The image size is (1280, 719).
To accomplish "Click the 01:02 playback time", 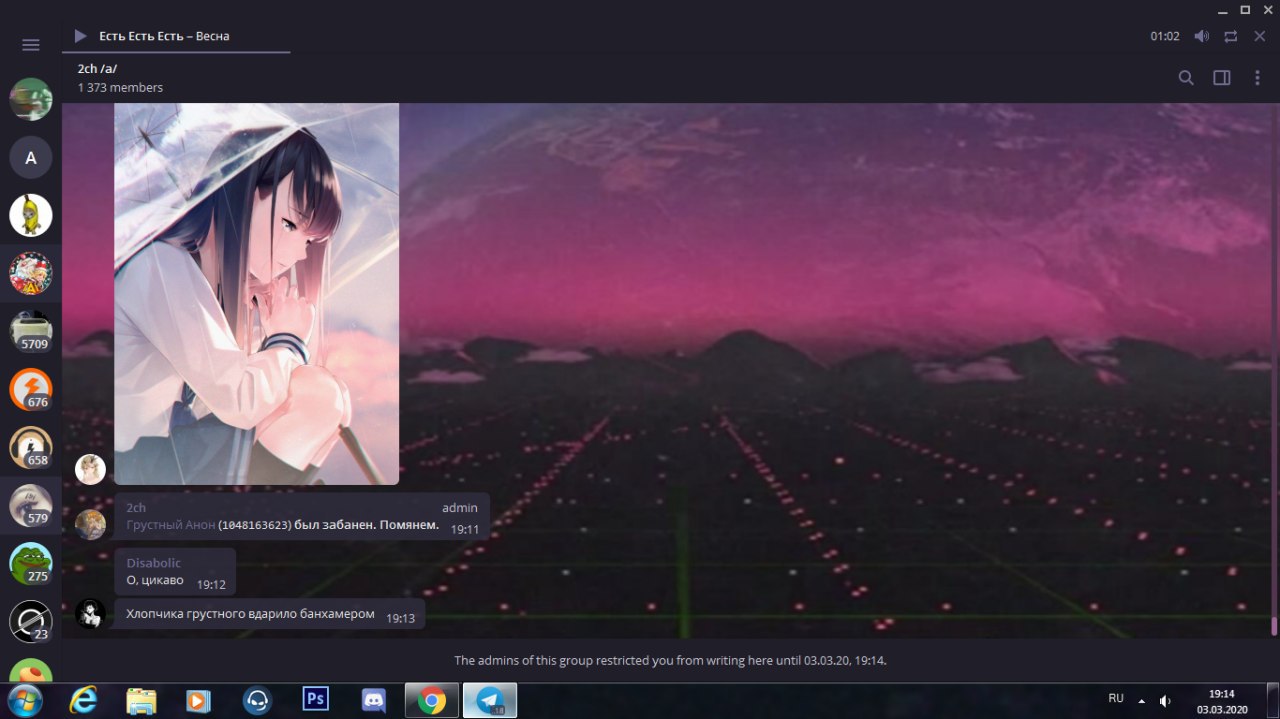I will tap(1165, 36).
